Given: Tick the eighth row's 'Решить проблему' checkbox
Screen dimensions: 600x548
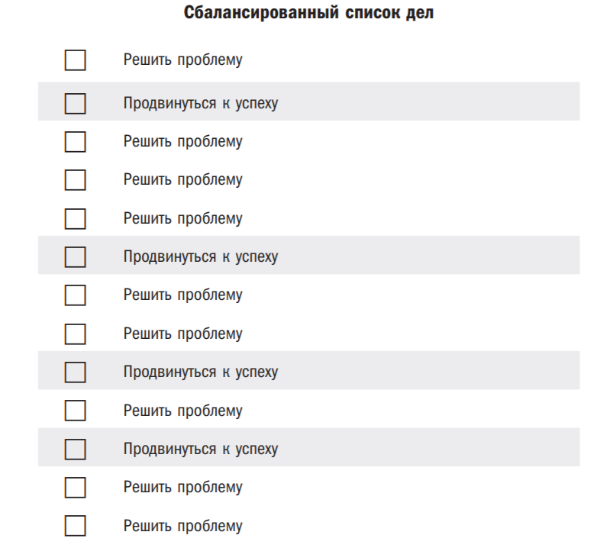Looking at the screenshot, I should (x=75, y=334).
